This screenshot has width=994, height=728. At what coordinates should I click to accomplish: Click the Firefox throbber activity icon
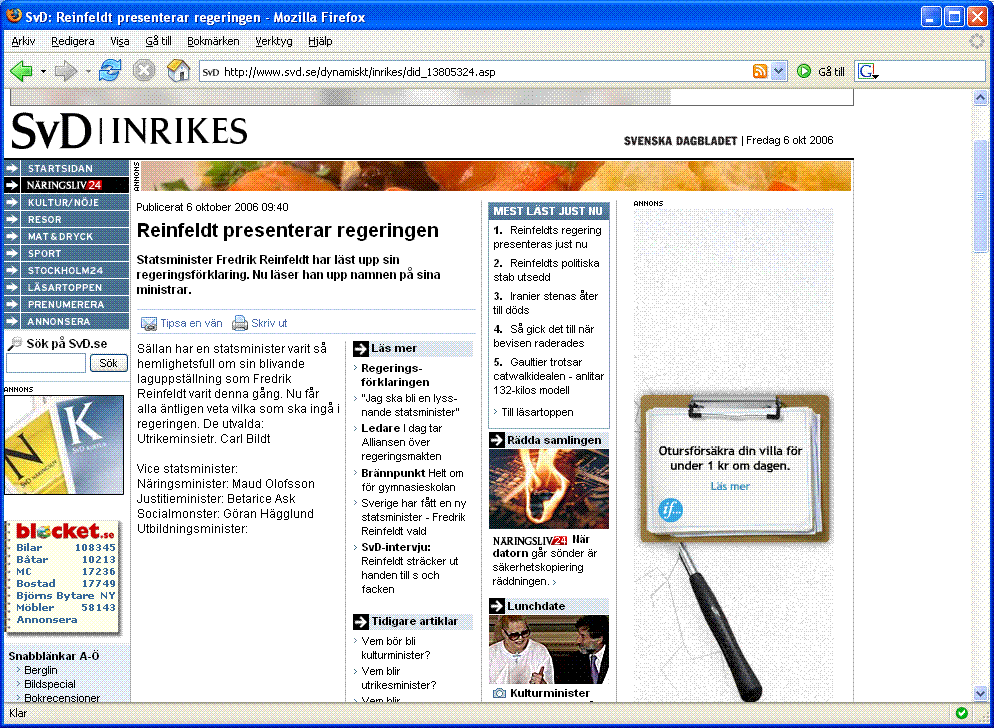tap(979, 41)
